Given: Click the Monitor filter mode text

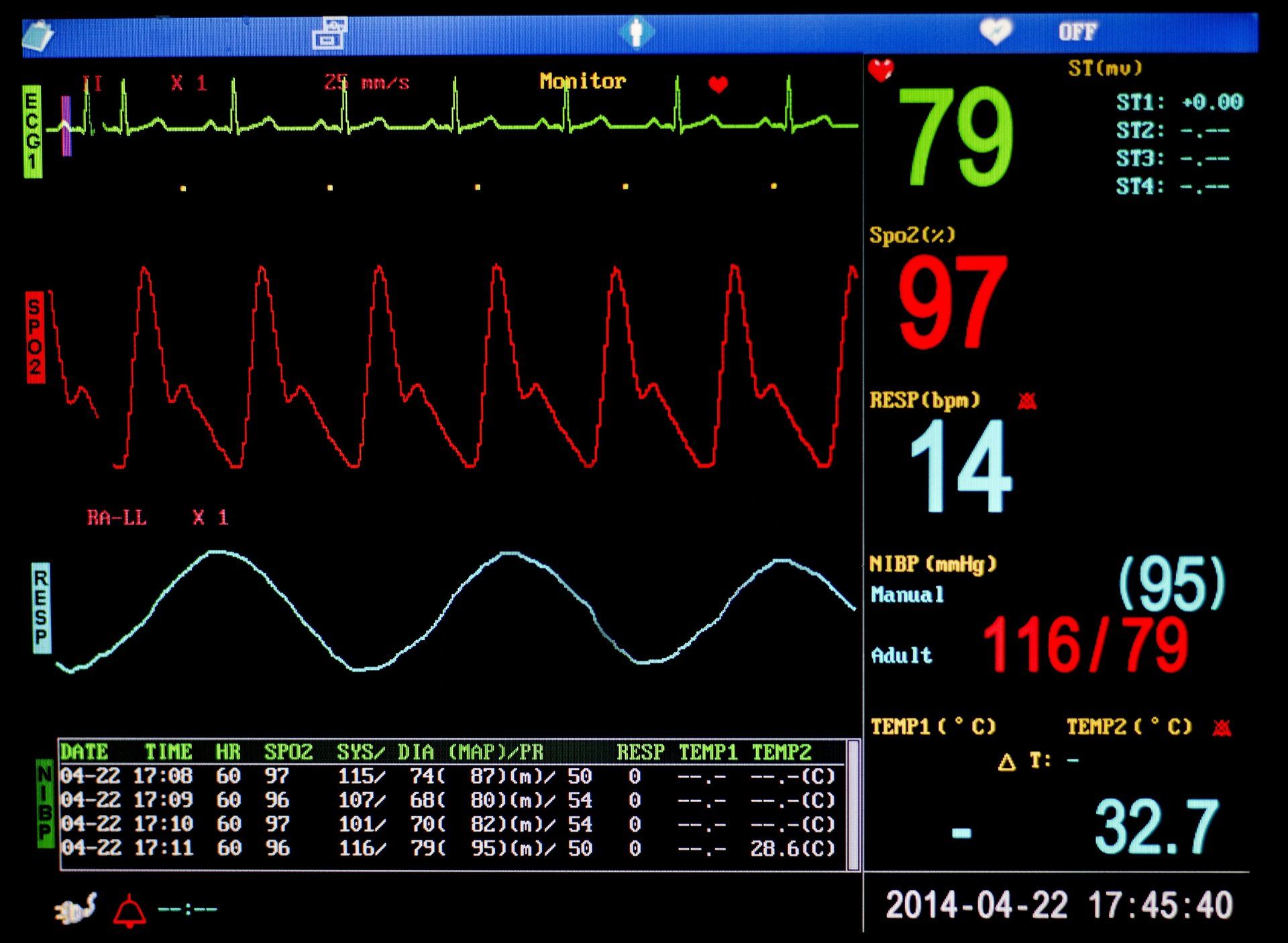Looking at the screenshot, I should (x=582, y=81).
